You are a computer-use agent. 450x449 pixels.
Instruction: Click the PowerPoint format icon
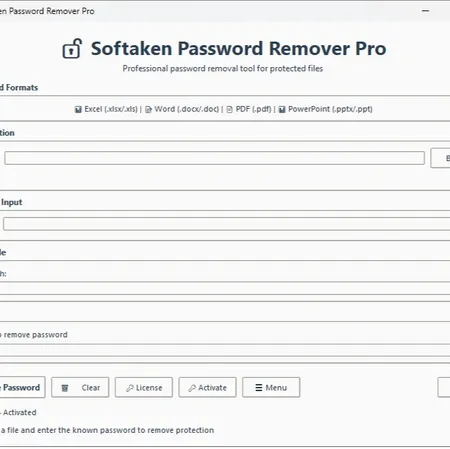[282, 109]
